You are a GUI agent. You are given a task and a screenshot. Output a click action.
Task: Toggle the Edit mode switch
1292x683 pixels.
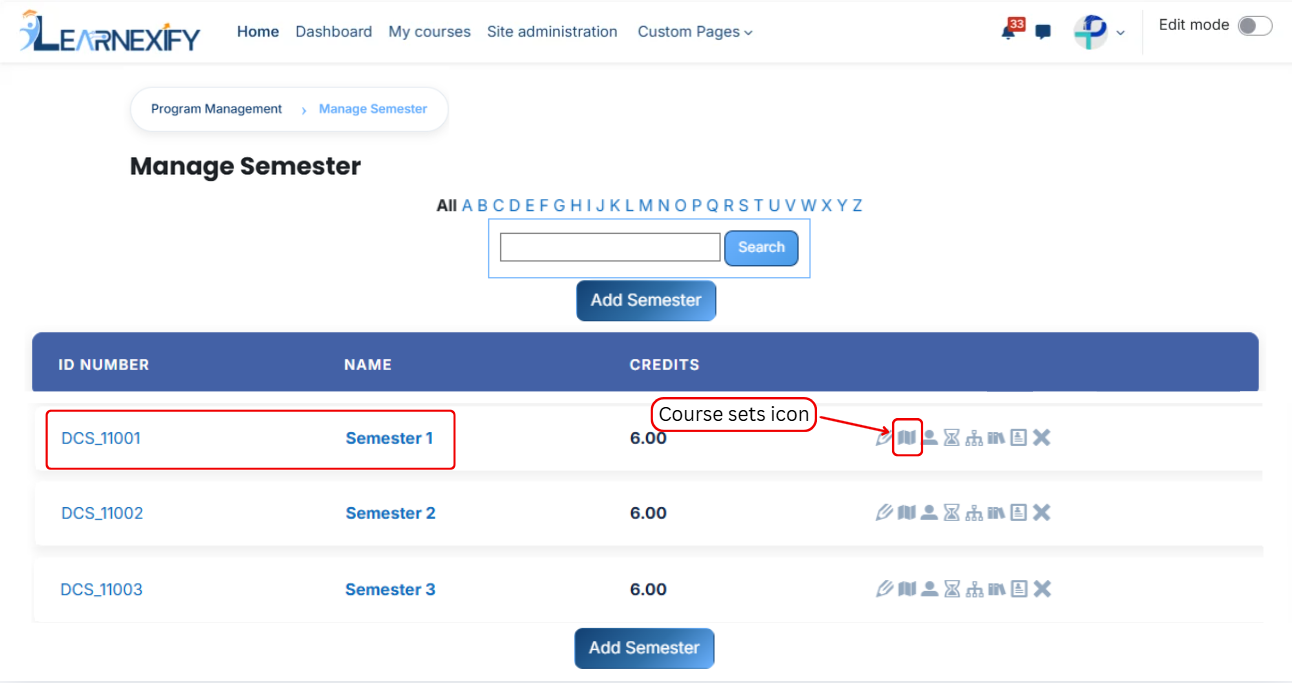tap(1255, 26)
